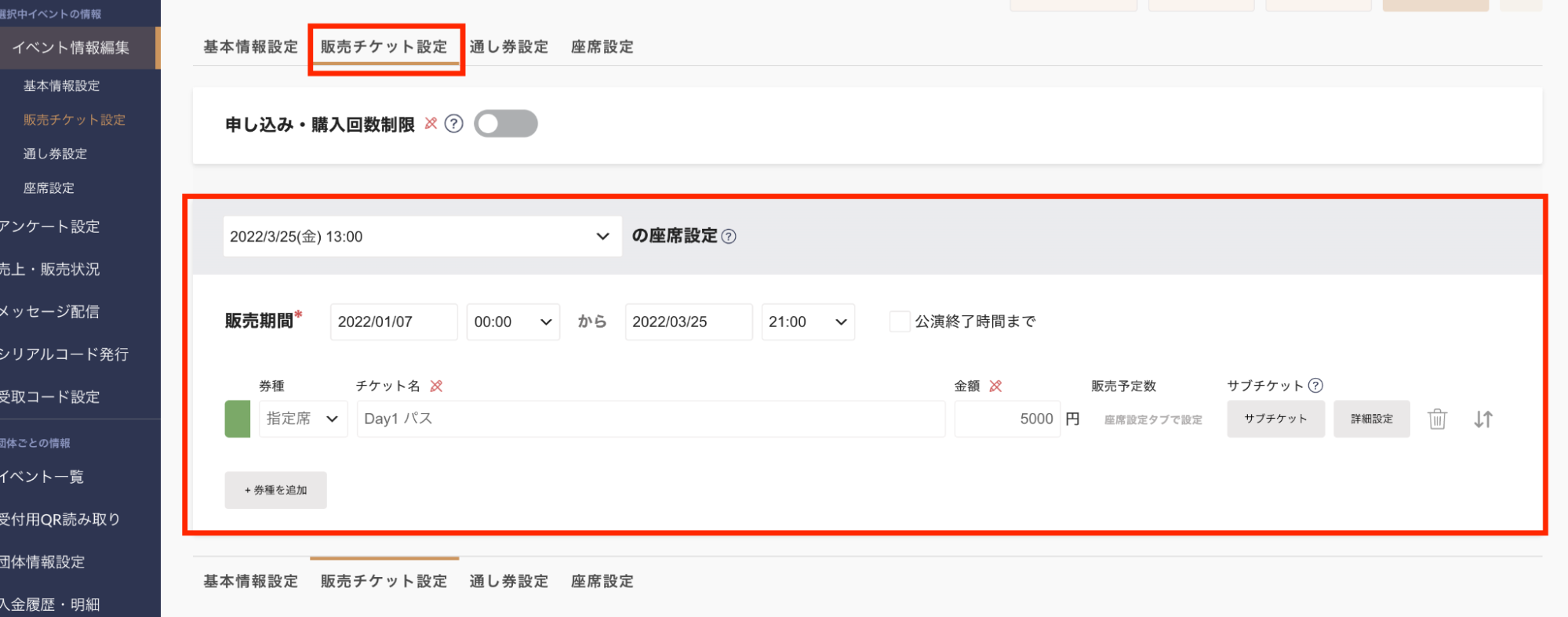Enable the 申し込み・購入回数制限 toggle switch

(506, 124)
